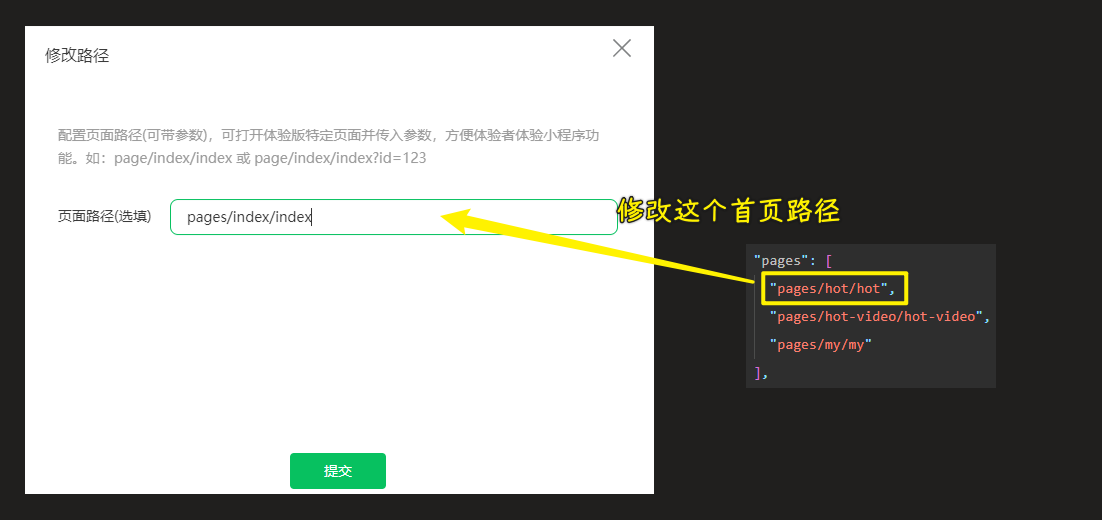
Task: Submit with the green 提交 button
Action: [338, 471]
